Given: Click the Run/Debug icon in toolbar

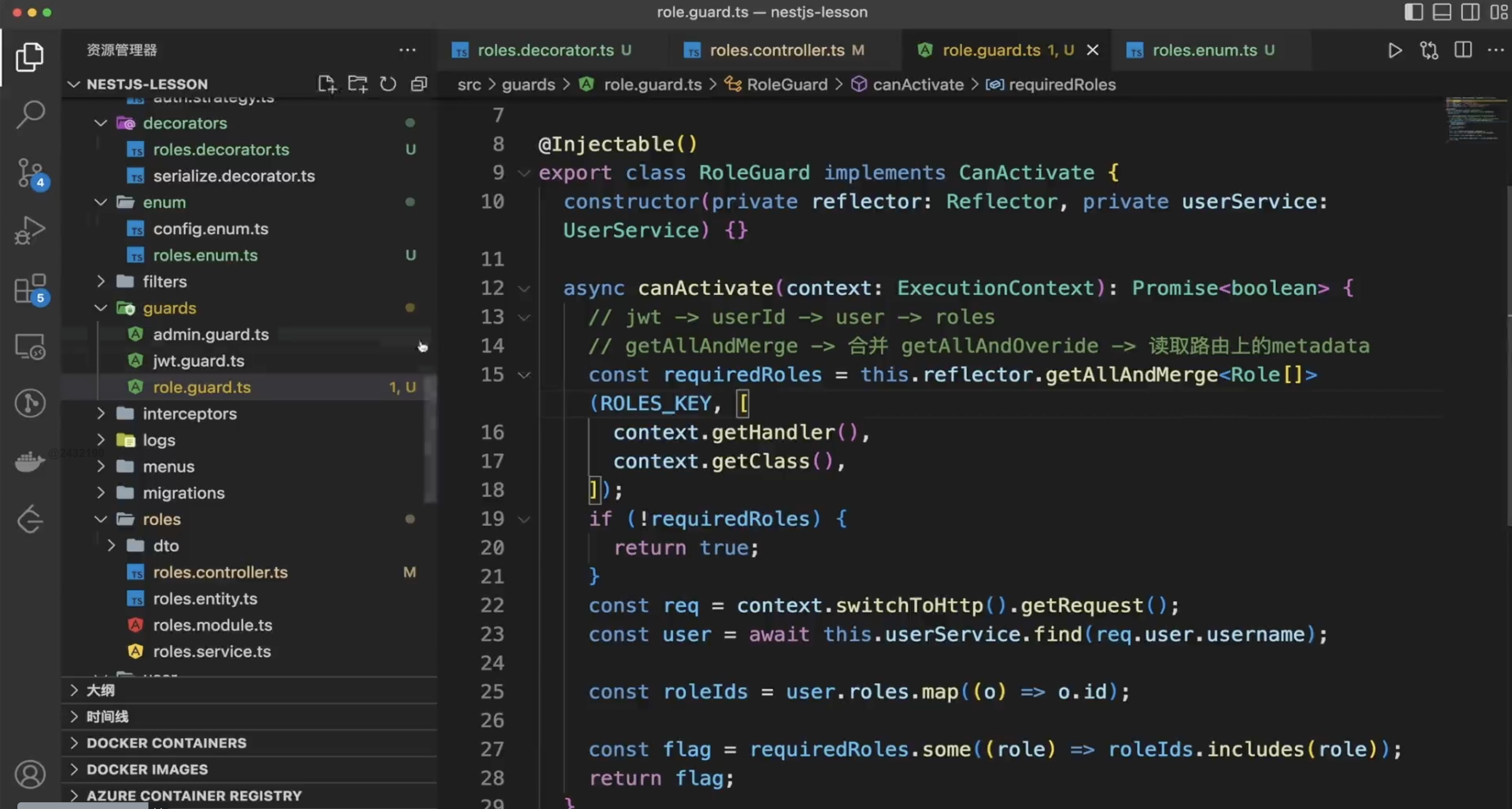Looking at the screenshot, I should (1395, 50).
